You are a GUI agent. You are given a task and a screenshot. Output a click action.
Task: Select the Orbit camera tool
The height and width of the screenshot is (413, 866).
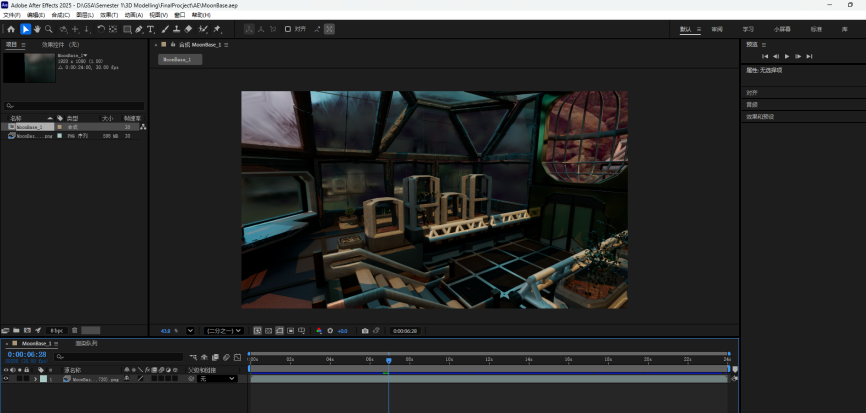coord(64,29)
